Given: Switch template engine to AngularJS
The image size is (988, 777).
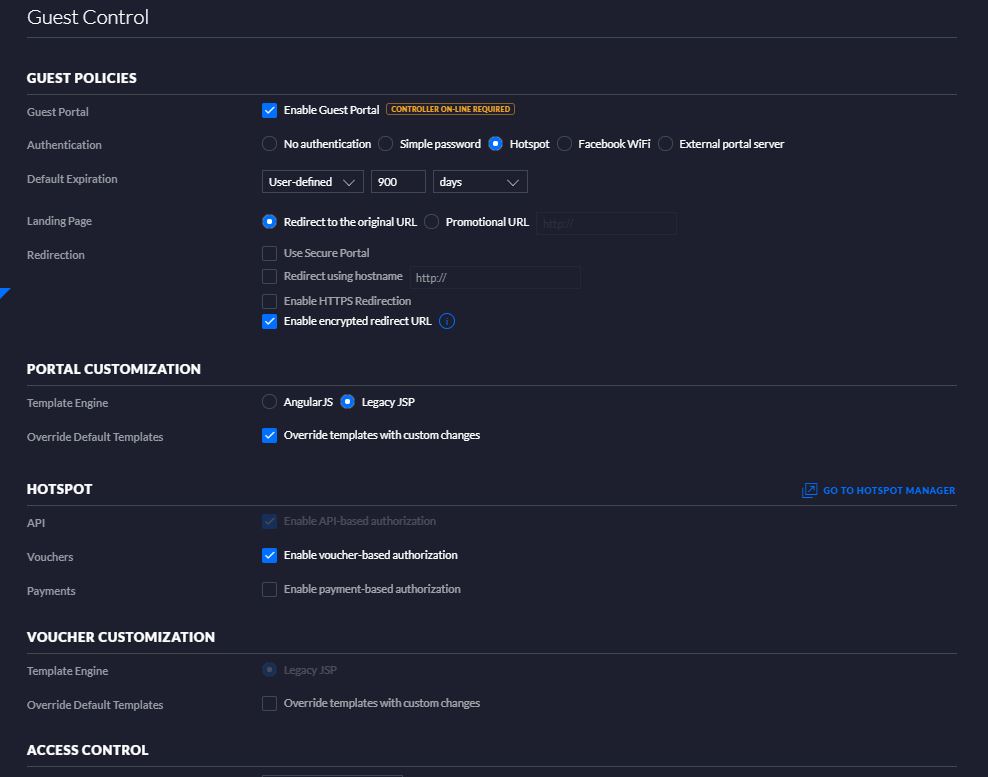Looking at the screenshot, I should [x=269, y=402].
